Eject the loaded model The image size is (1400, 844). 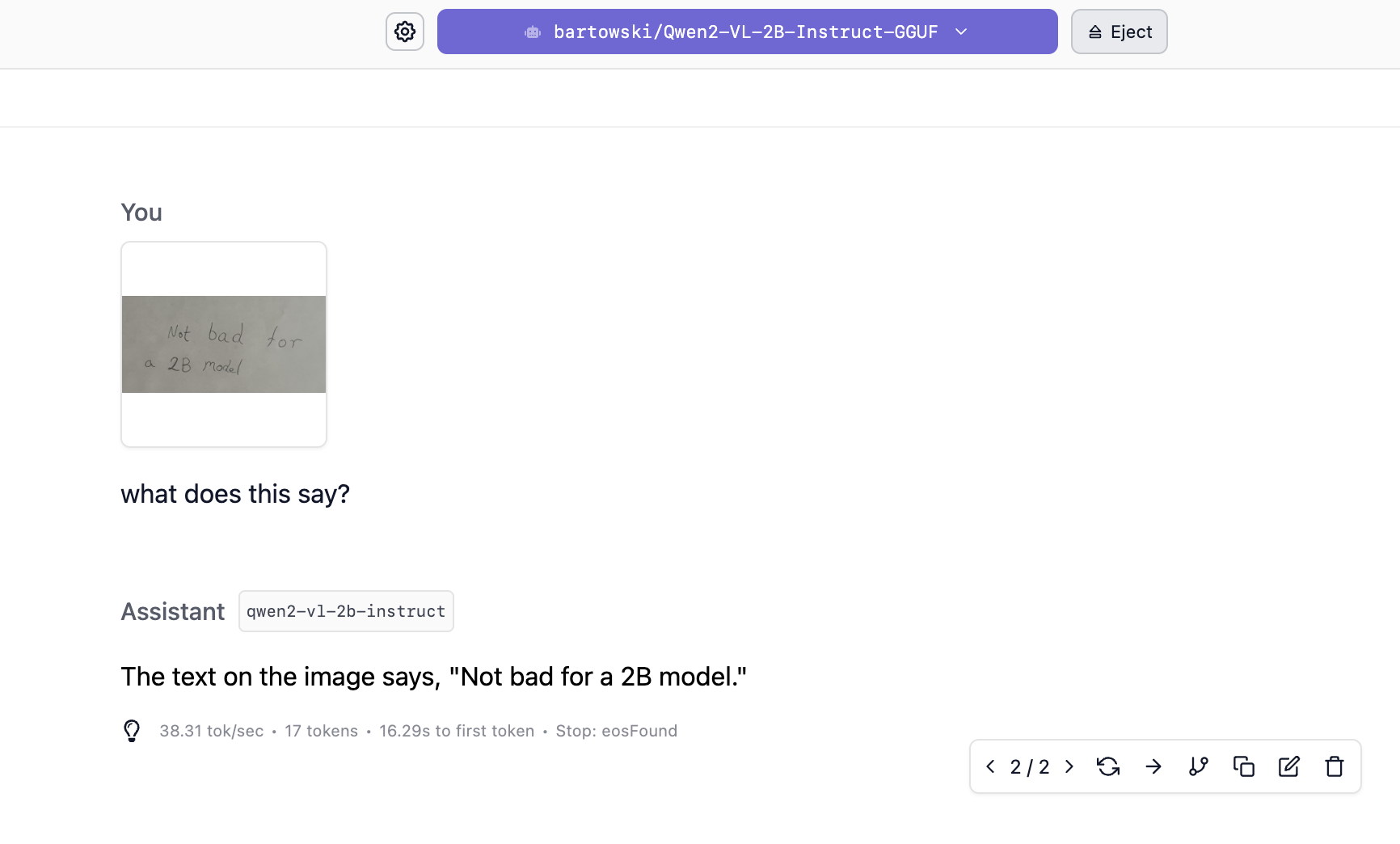point(1119,32)
